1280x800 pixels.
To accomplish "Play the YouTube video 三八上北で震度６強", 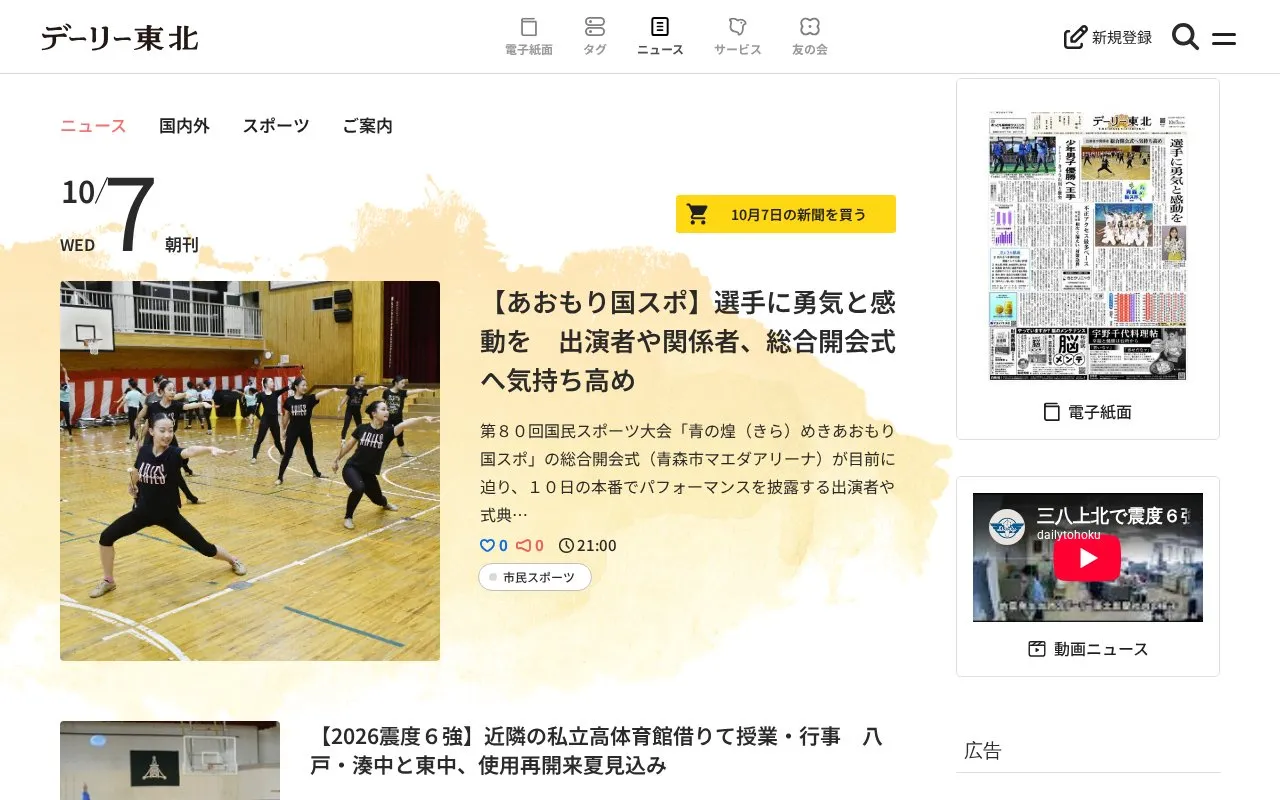I will pos(1087,557).
